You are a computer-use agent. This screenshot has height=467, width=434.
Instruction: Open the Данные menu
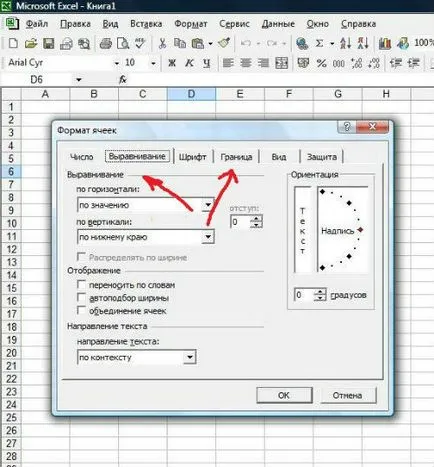tap(278, 24)
